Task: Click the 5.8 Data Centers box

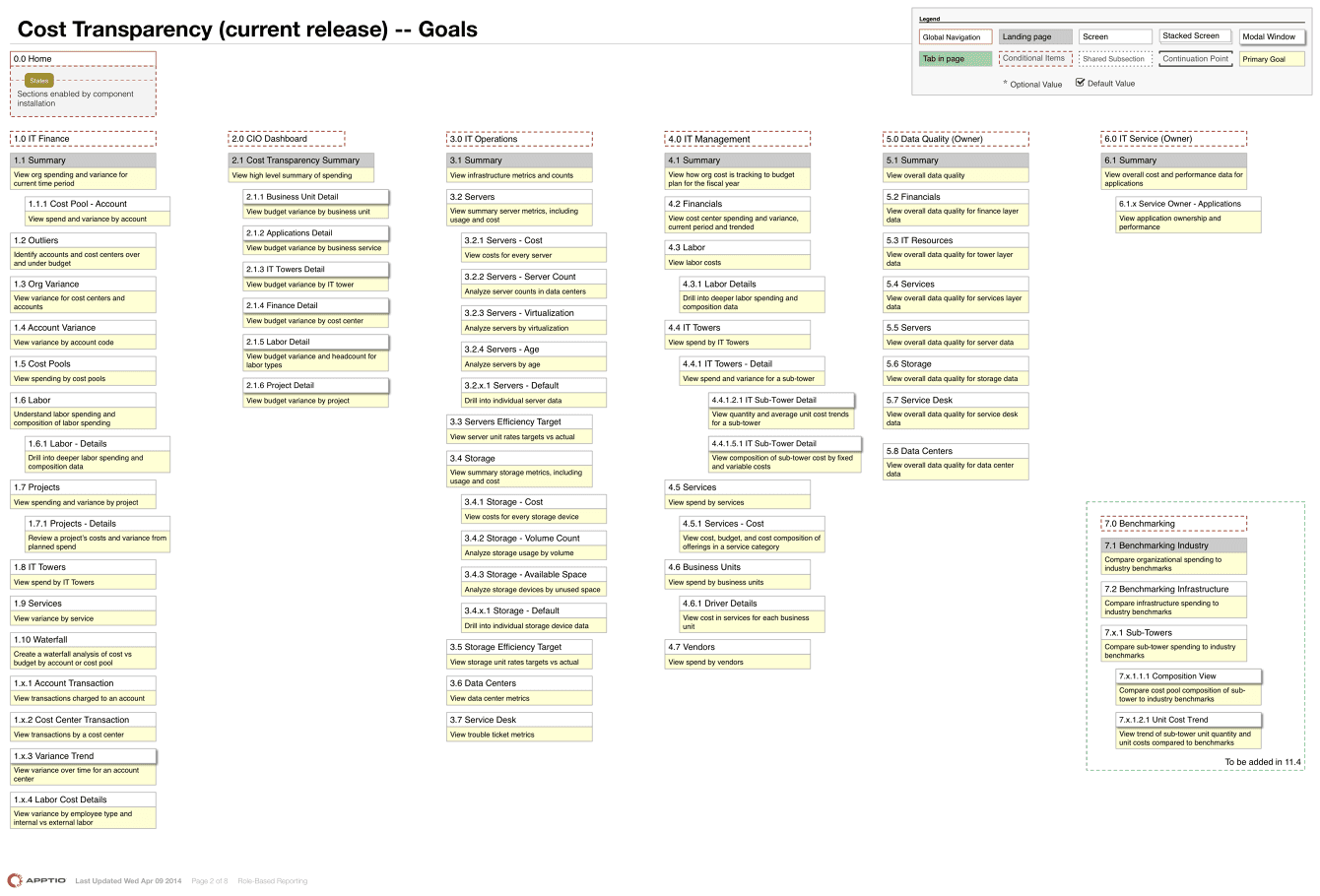Action: (x=955, y=450)
